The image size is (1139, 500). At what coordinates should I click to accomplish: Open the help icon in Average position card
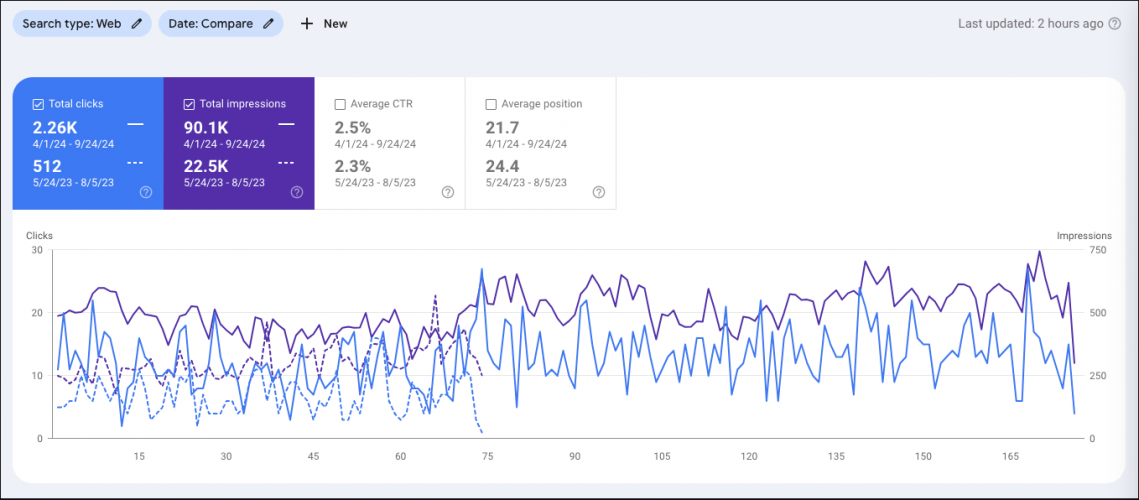pyautogui.click(x=598, y=192)
